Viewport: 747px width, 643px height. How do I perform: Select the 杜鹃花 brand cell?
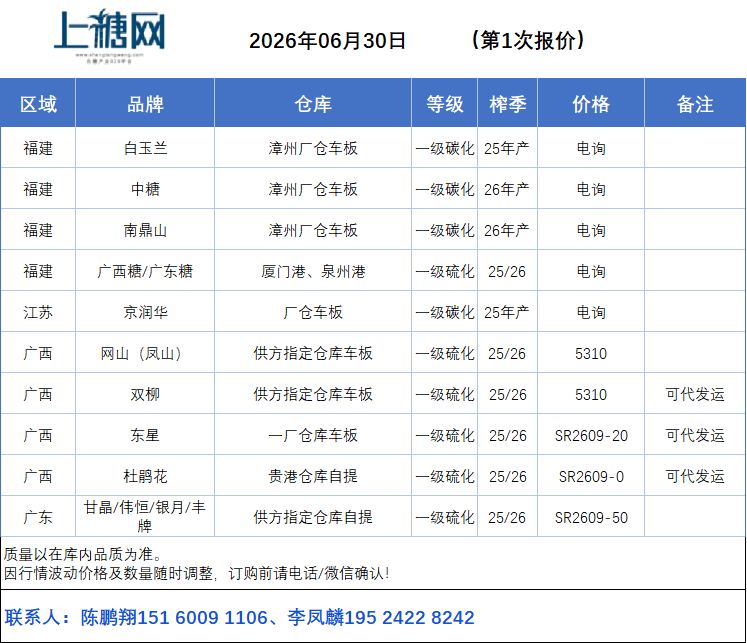145,476
